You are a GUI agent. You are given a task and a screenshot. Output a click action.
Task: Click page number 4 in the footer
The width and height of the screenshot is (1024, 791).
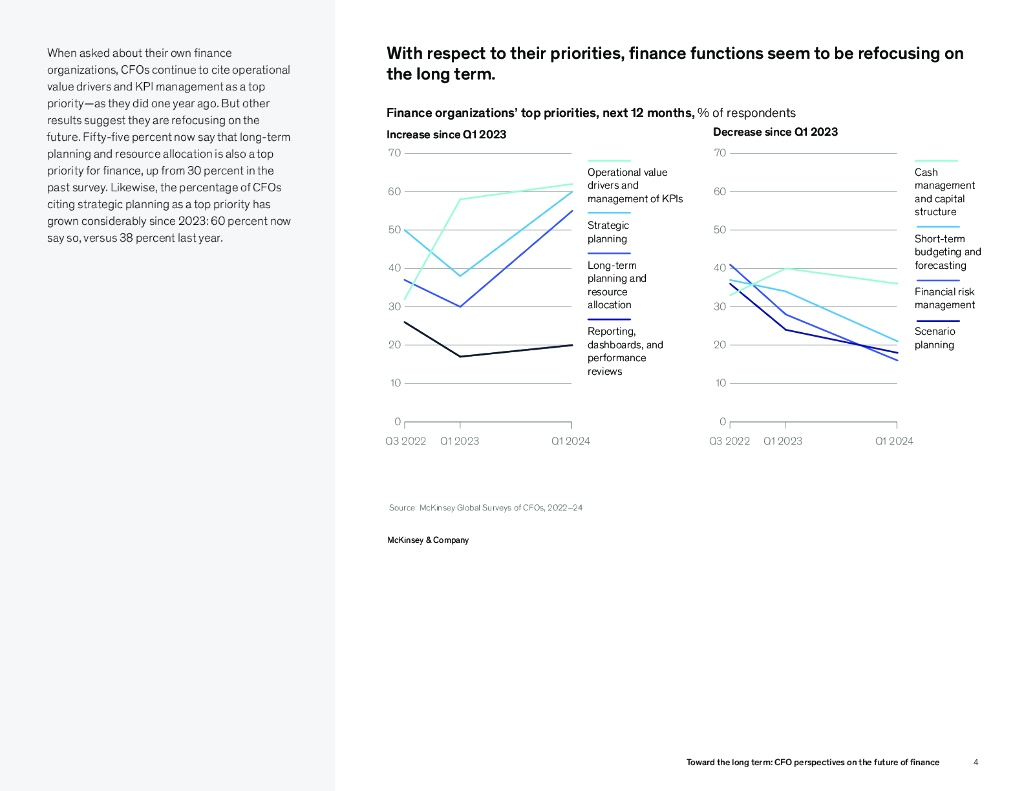click(976, 762)
